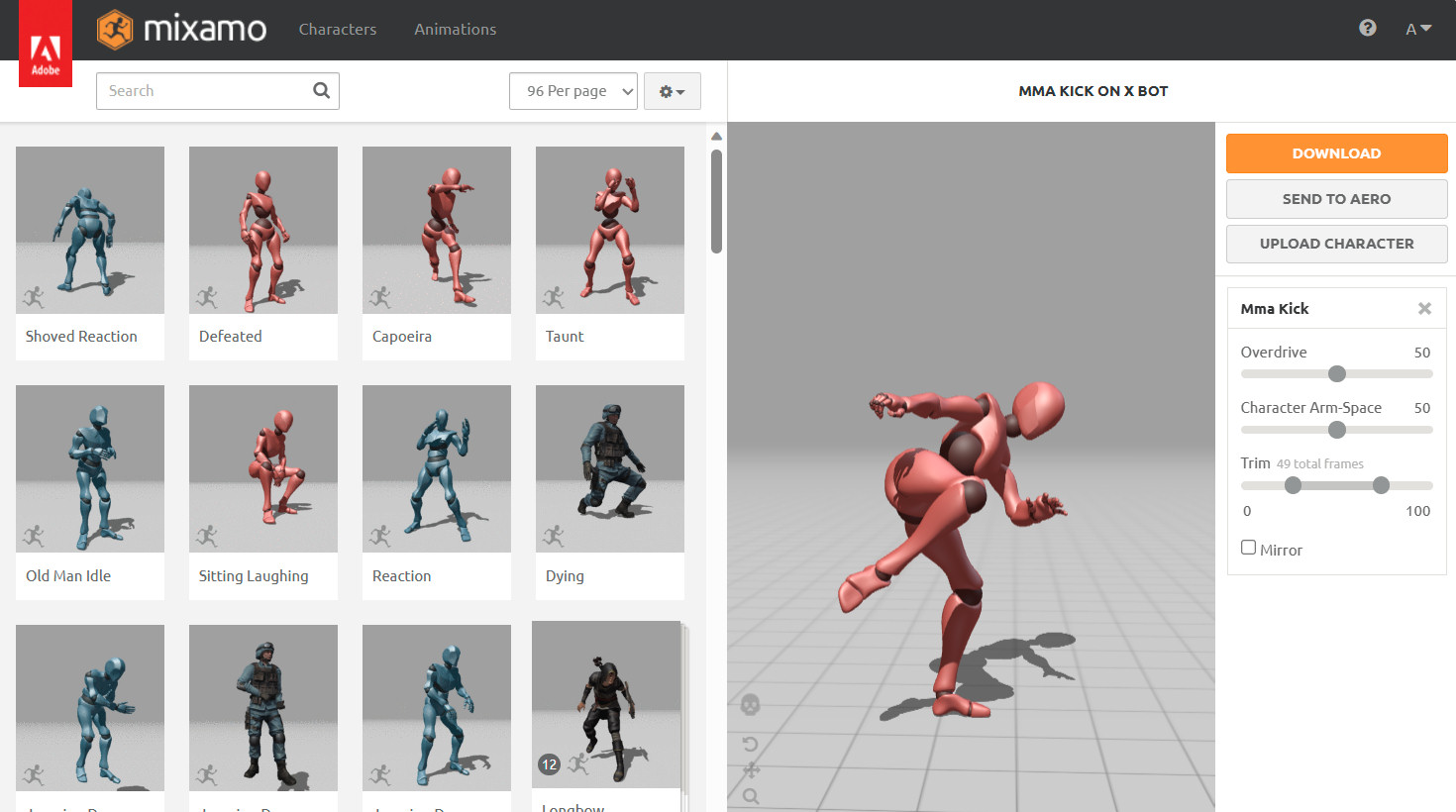Toggle the skeleton view skull icon

(750, 704)
